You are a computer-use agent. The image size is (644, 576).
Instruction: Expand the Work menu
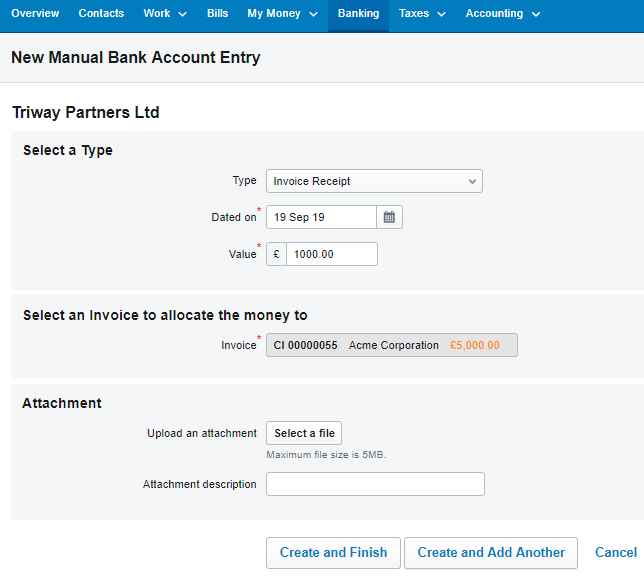[165, 14]
